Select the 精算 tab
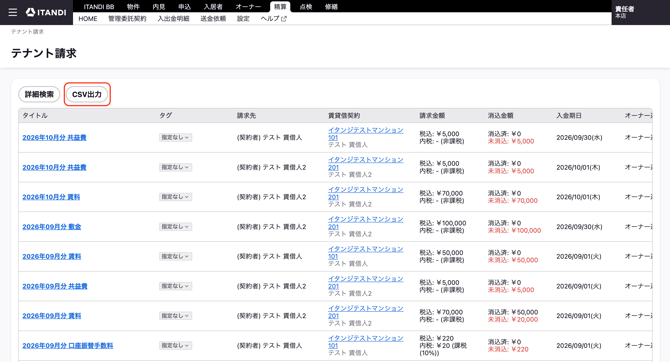 pyautogui.click(x=280, y=6)
